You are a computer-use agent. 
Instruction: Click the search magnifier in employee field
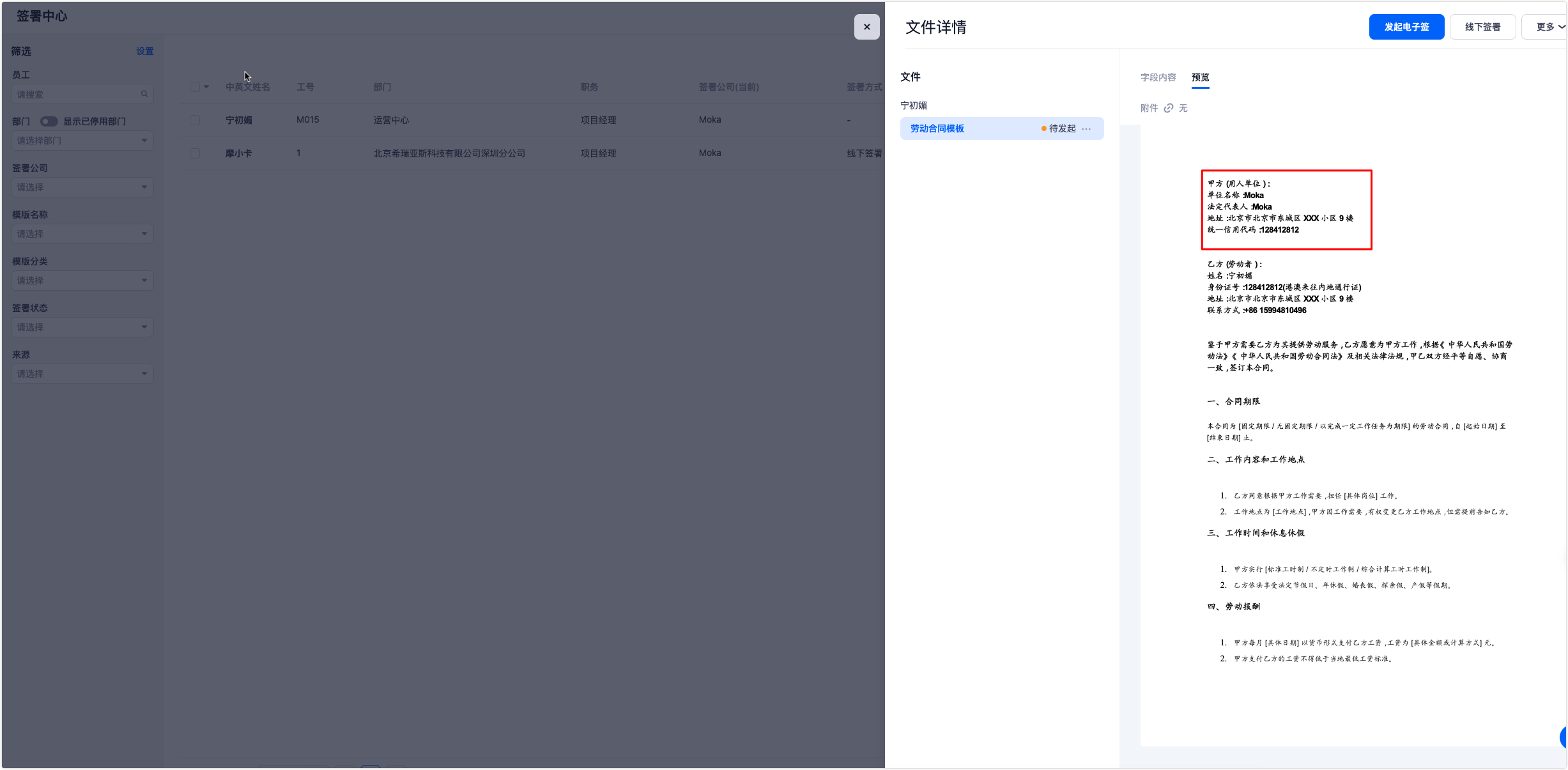click(x=144, y=94)
